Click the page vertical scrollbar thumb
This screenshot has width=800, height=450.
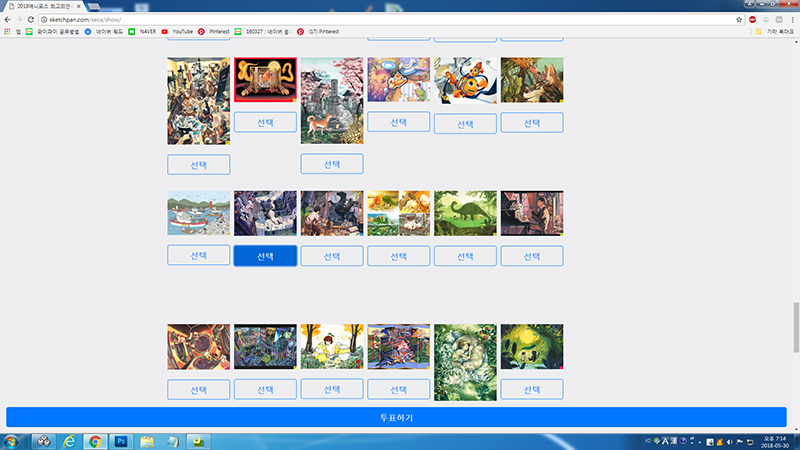[796, 327]
